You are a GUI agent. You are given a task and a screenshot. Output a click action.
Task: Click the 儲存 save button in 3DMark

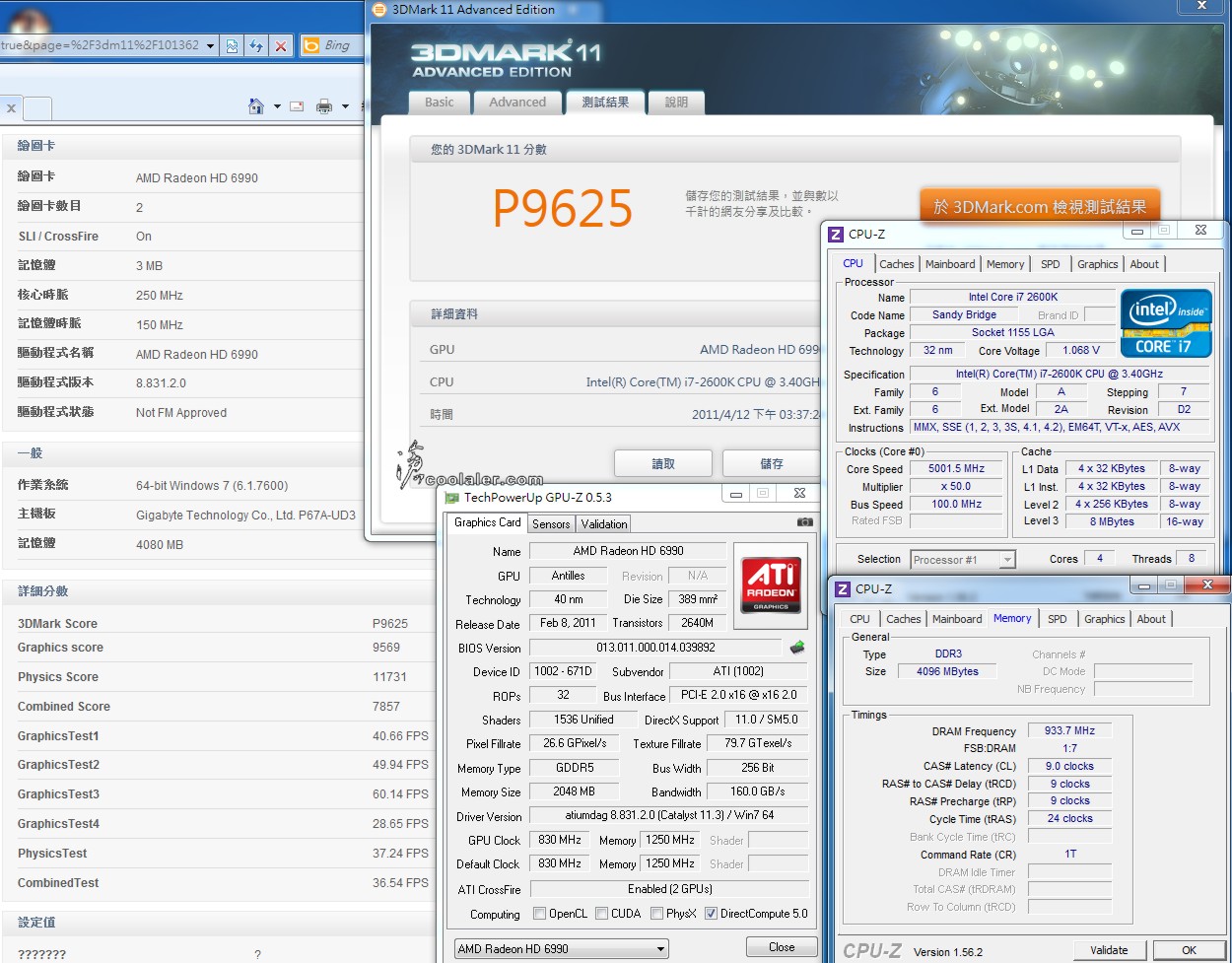pyautogui.click(x=771, y=464)
